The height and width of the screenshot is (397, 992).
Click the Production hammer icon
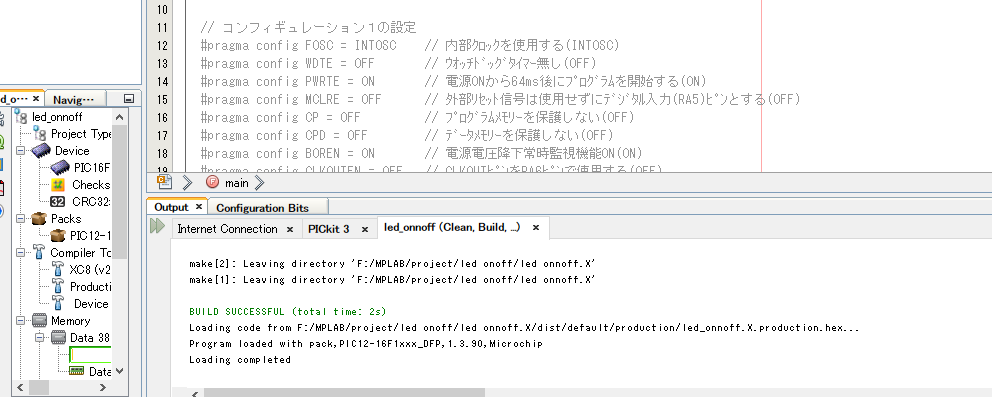pos(58,286)
